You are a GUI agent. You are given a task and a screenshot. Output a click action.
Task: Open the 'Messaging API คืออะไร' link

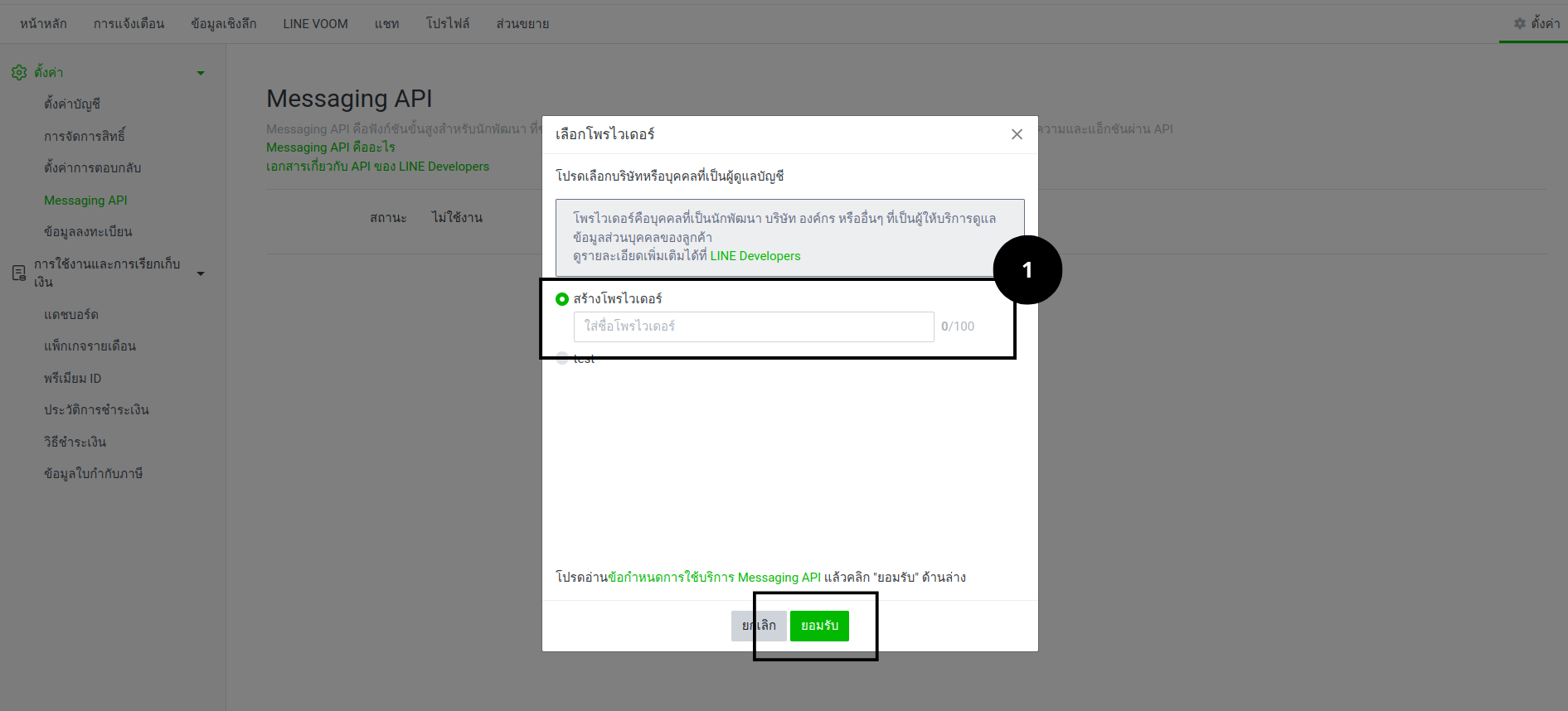coord(331,148)
